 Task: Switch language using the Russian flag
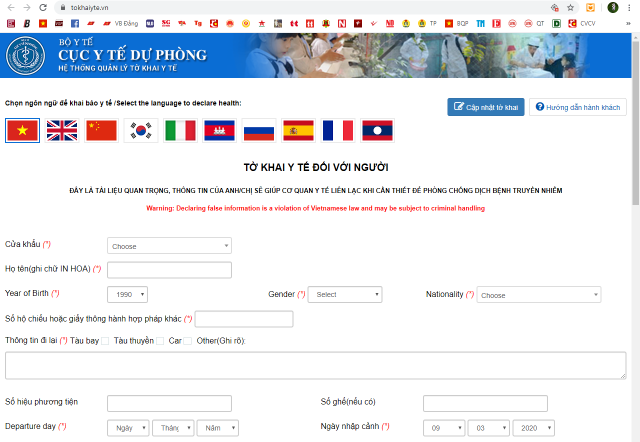click(259, 130)
